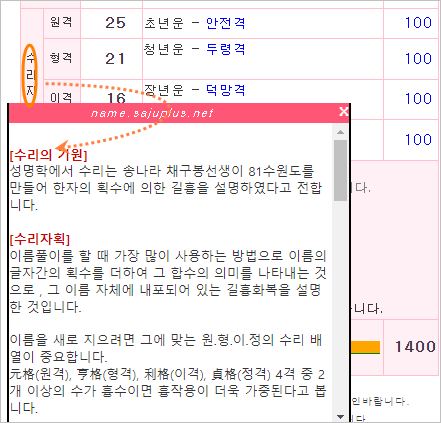
Task: Click the orange score progress bar
Action: (x=365, y=347)
